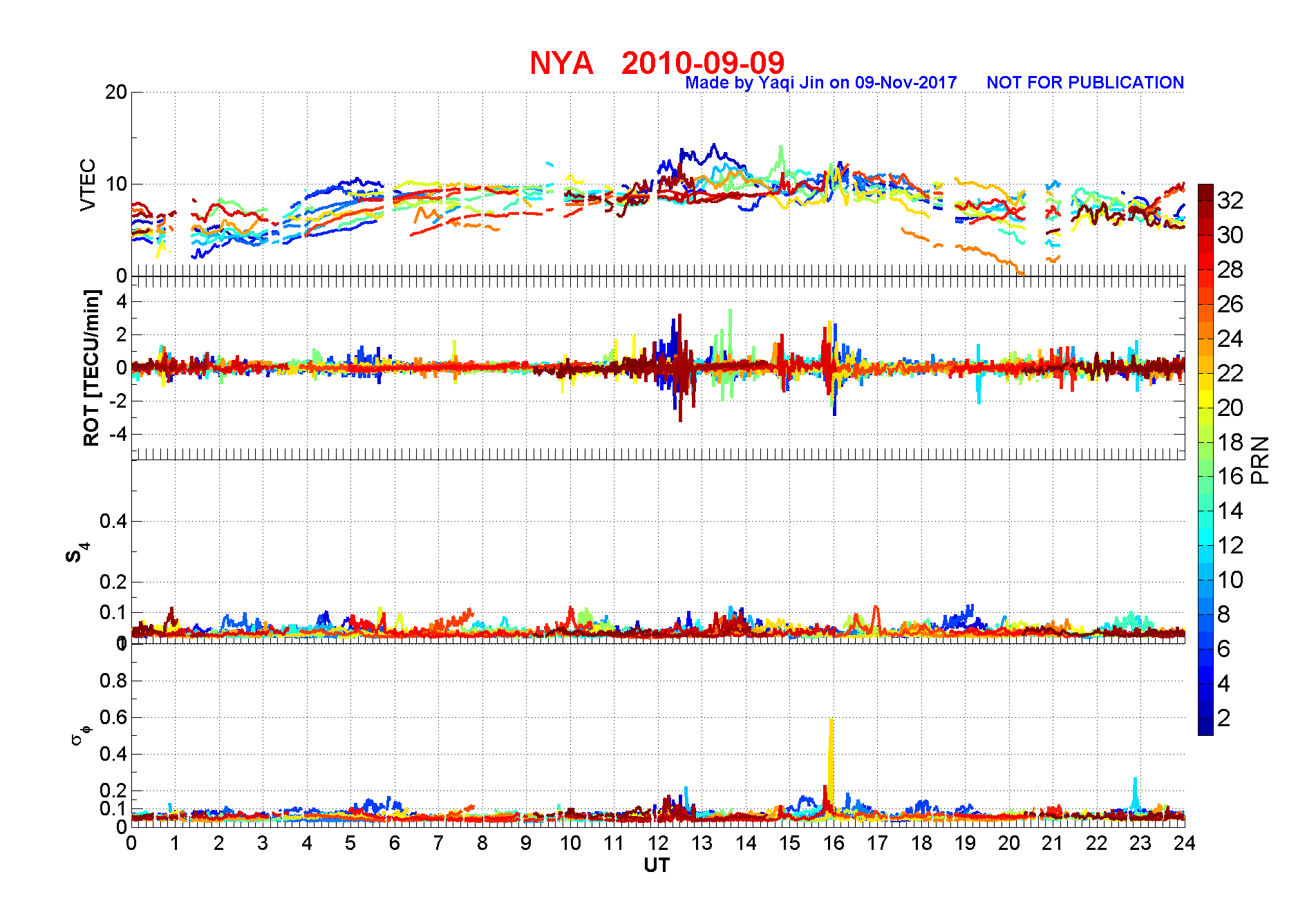Click the "UT" x-axis label
The width and height of the screenshot is (1316, 919).
tap(657, 865)
